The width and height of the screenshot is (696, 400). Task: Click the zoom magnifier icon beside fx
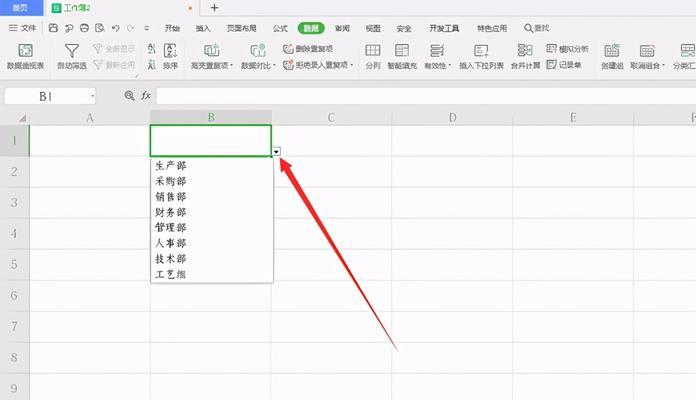pyautogui.click(x=129, y=95)
